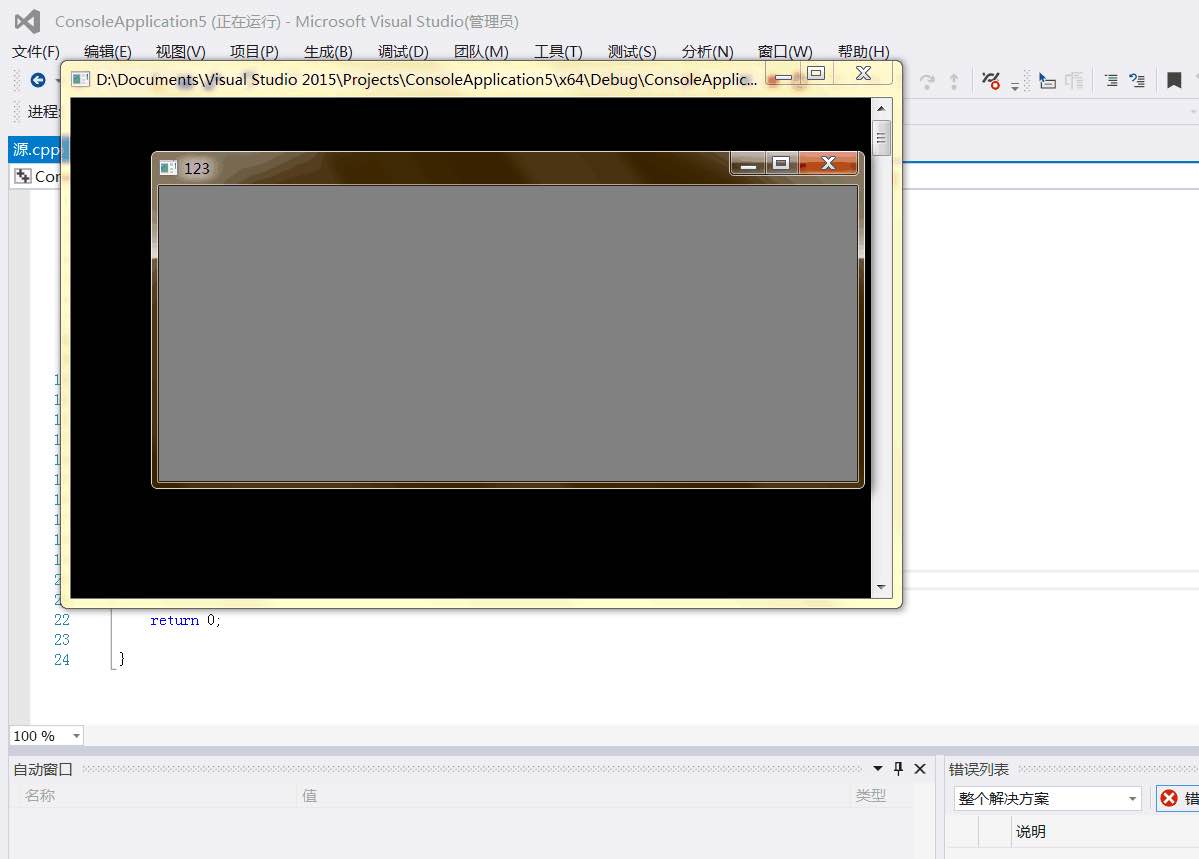Screen dimensions: 1199x859
Task: Click line number 22 in the gutter
Action: (x=62, y=620)
